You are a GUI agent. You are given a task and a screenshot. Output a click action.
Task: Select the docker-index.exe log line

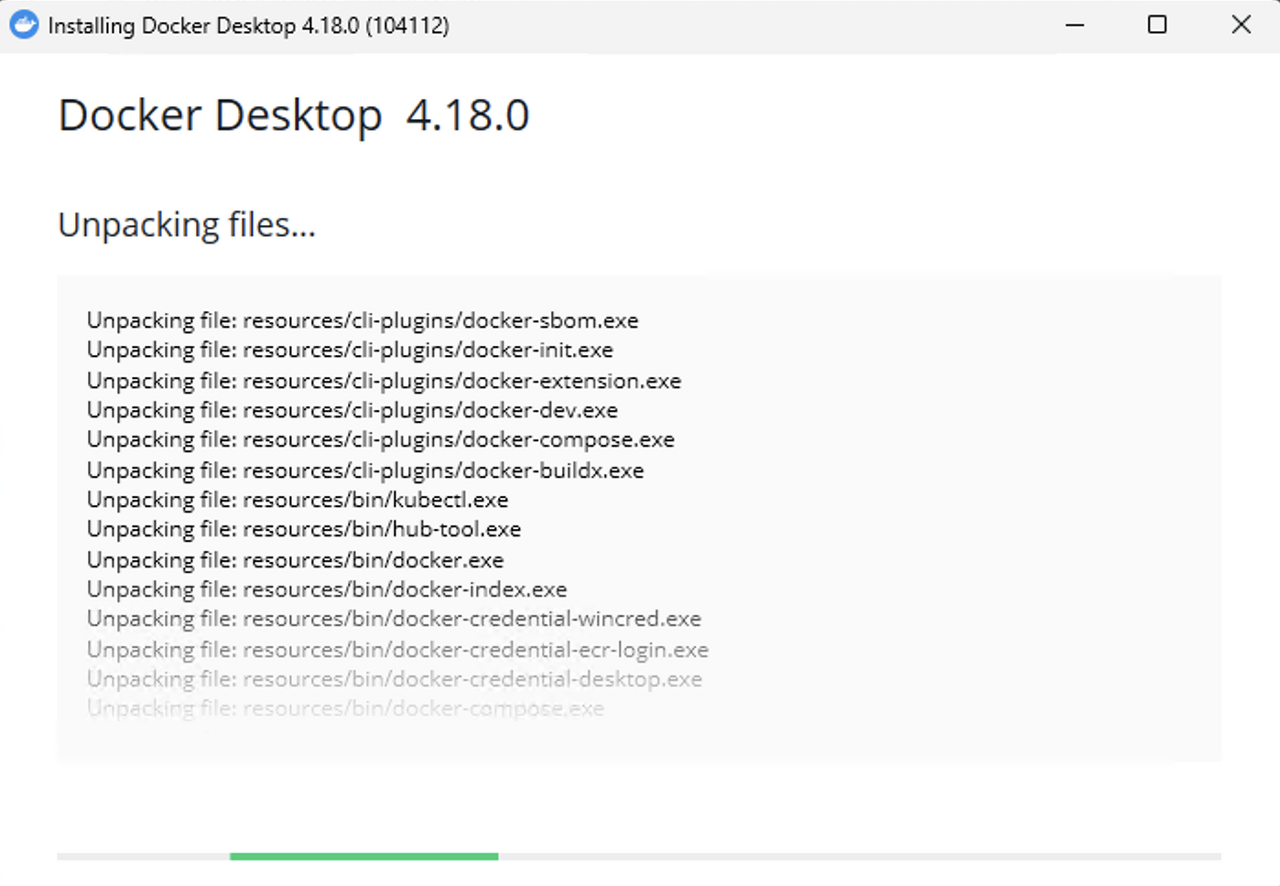click(327, 590)
